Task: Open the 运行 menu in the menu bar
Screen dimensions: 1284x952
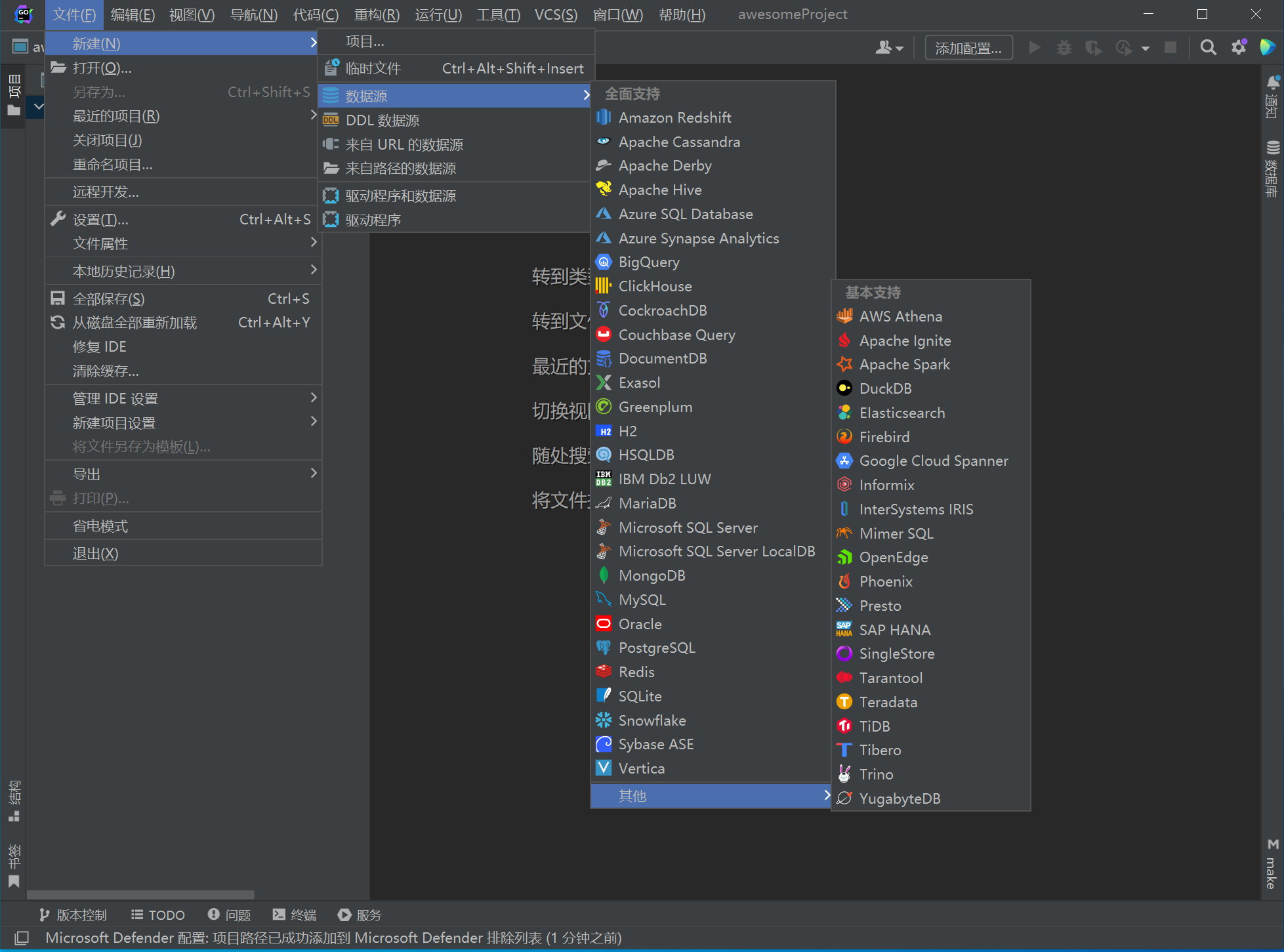Action: click(438, 14)
